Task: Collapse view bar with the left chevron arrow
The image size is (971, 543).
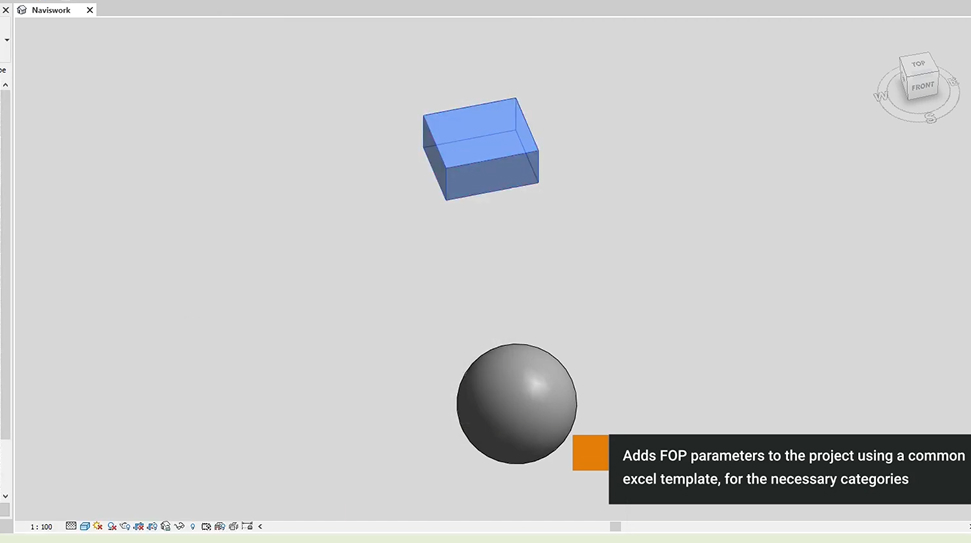Action: 260,526
